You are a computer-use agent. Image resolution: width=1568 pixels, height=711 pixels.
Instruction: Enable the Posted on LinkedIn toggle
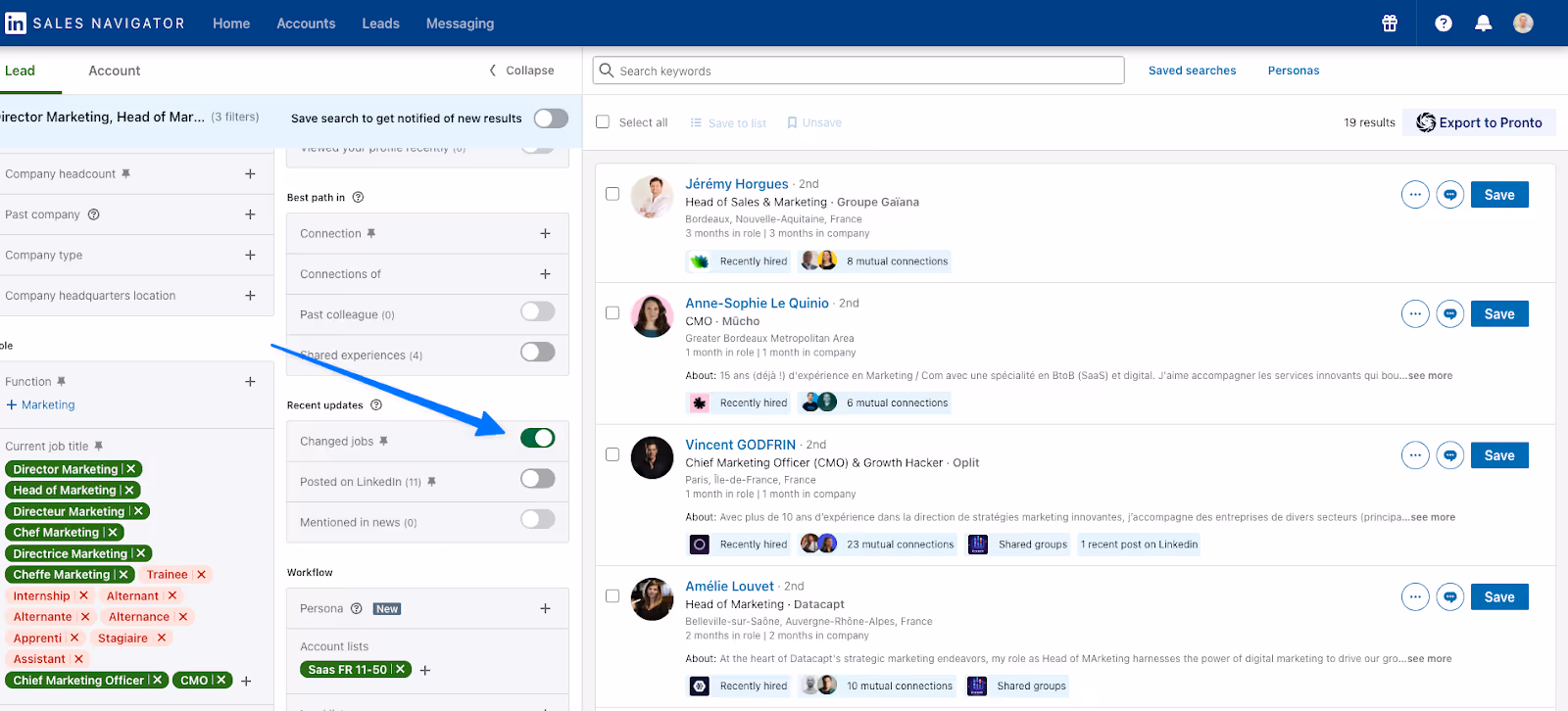point(538,479)
